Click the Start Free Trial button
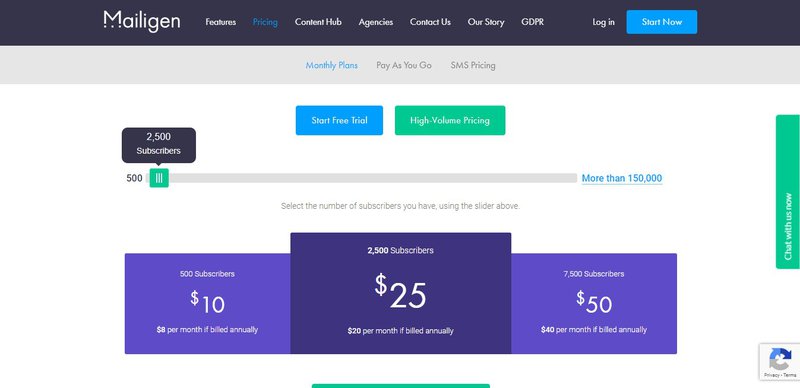The image size is (800, 388). pyautogui.click(x=339, y=120)
